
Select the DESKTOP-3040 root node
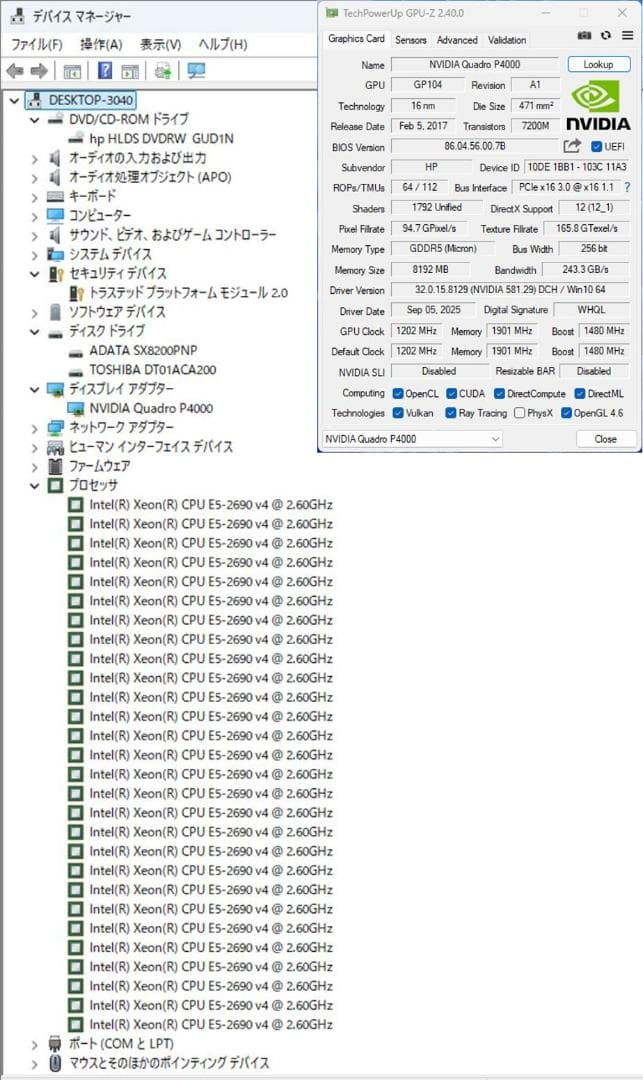click(x=81, y=100)
